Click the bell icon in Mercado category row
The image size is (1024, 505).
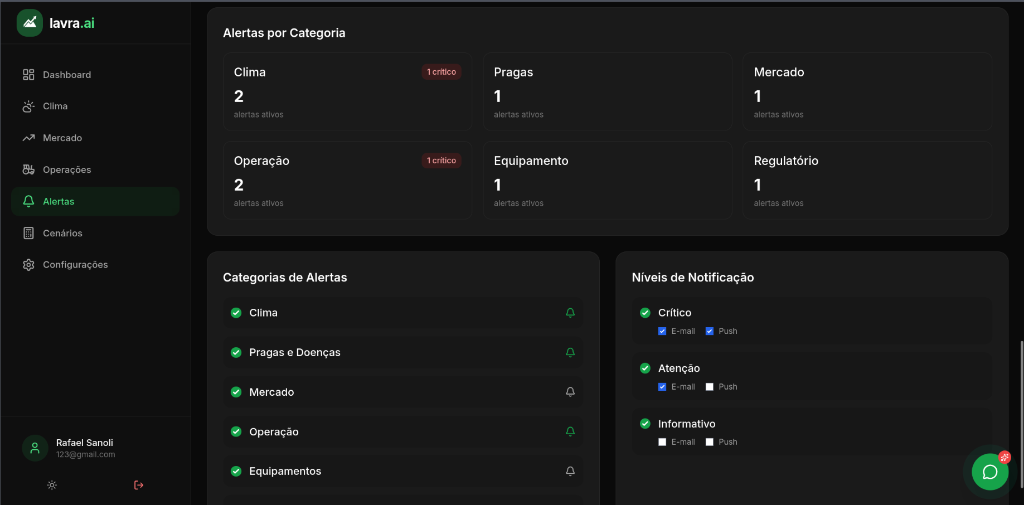(x=570, y=392)
